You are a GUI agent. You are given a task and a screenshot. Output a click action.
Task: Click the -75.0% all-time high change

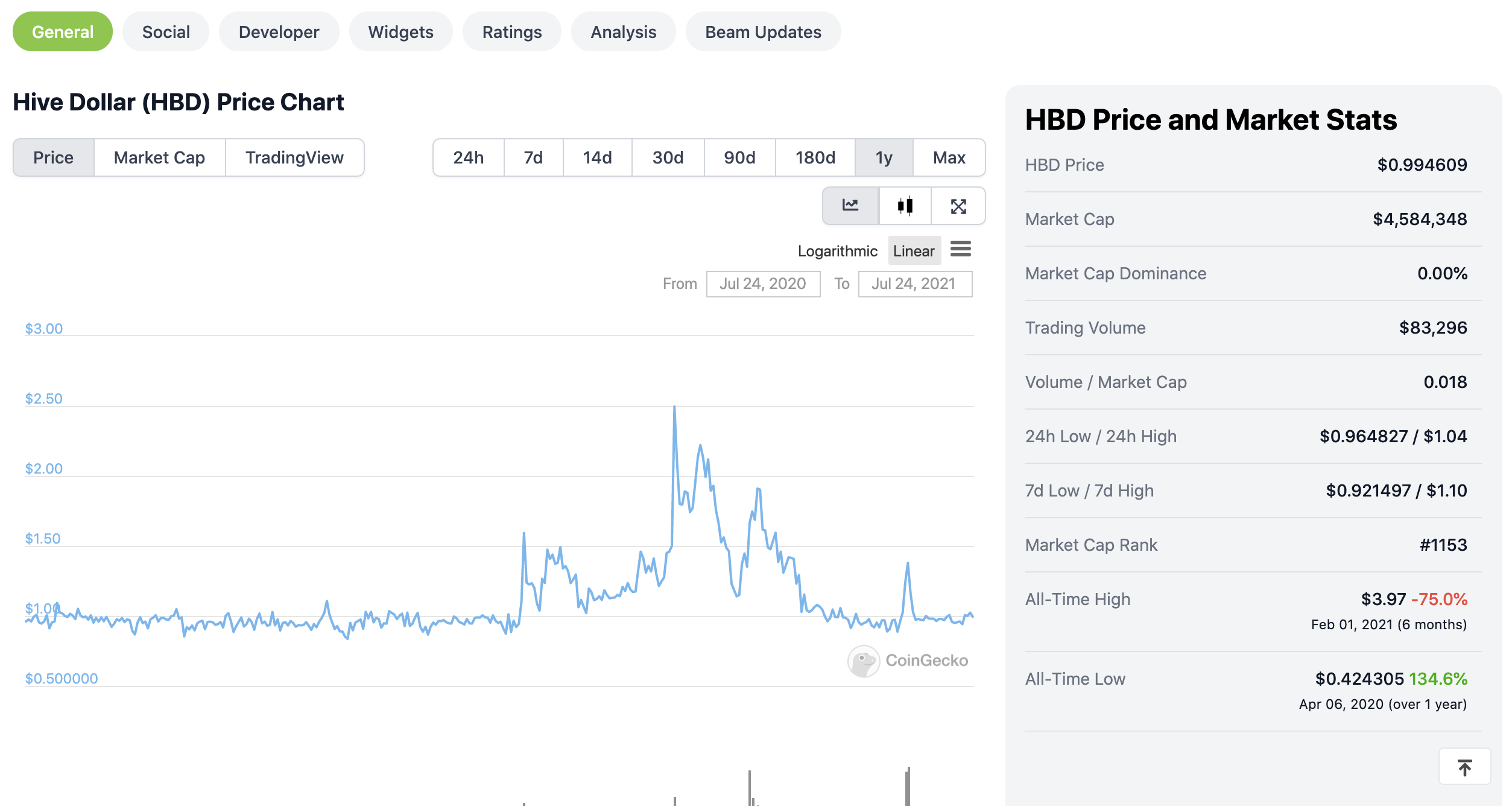click(x=1439, y=599)
